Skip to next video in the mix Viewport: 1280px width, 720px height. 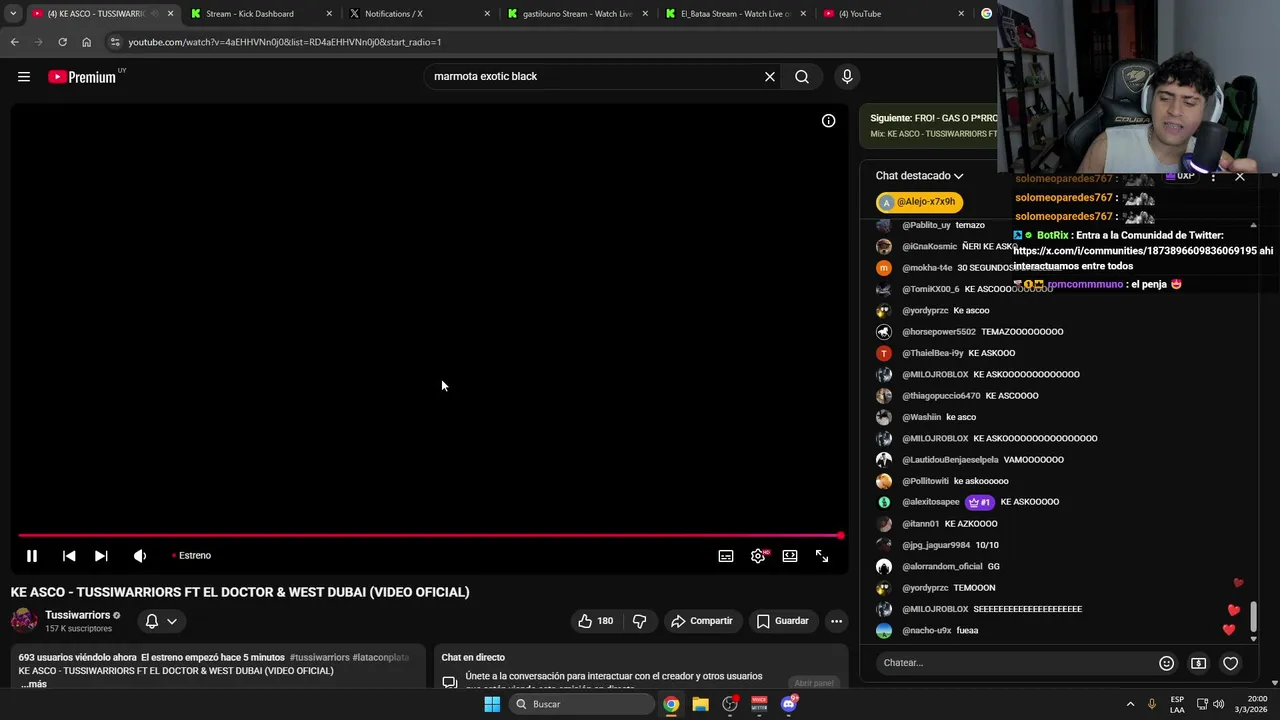[x=101, y=556]
